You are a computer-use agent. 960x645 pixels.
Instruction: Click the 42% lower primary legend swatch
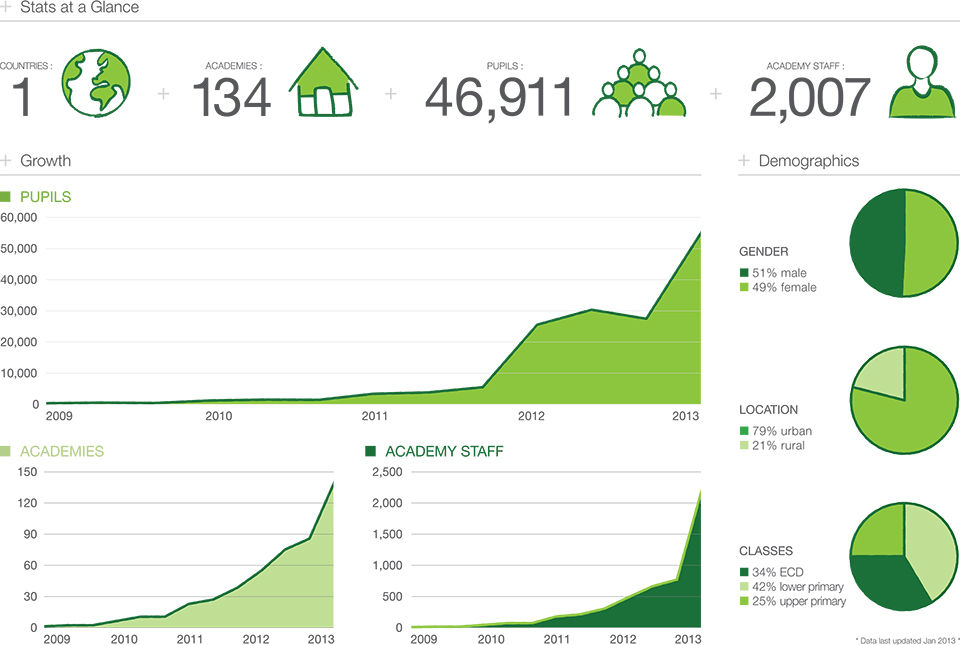(x=744, y=587)
